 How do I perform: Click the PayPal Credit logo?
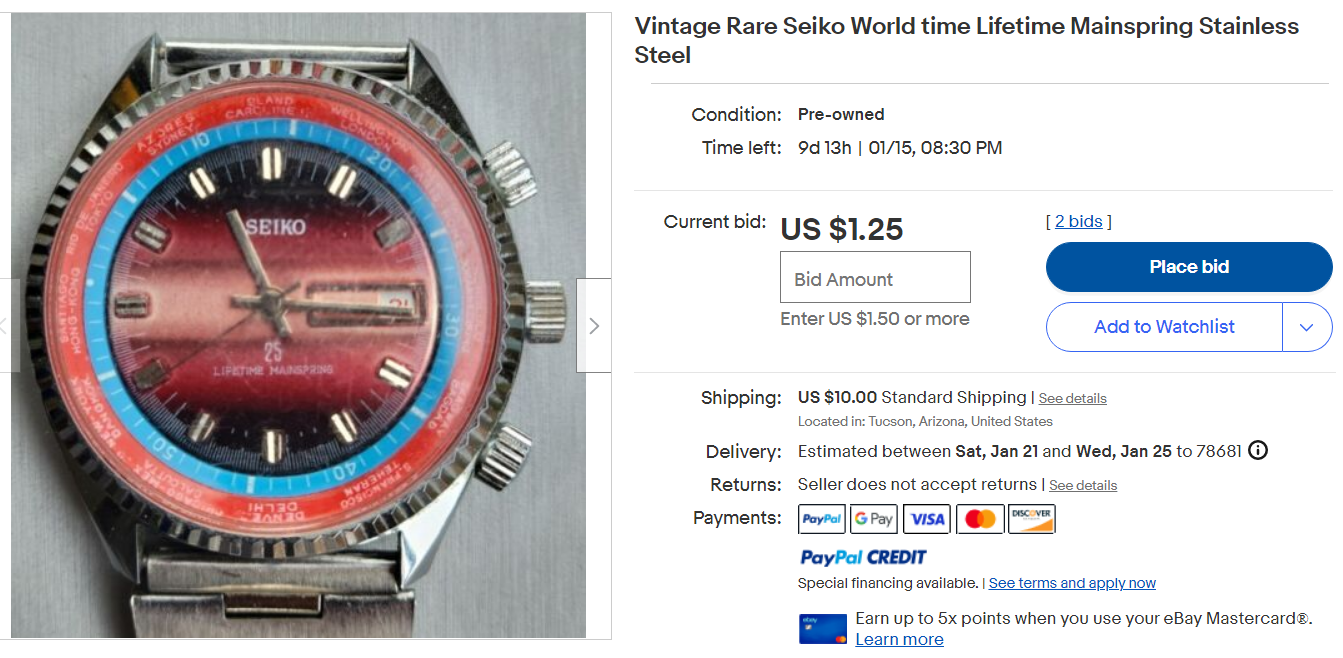click(863, 557)
